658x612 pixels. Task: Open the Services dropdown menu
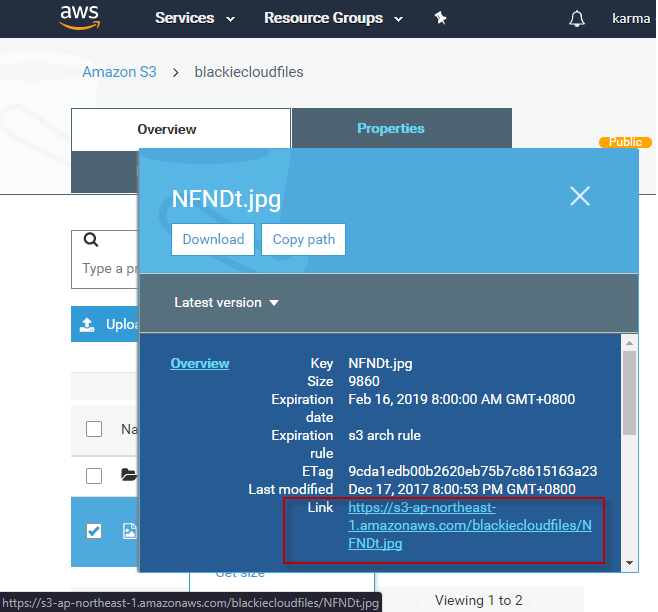click(195, 18)
